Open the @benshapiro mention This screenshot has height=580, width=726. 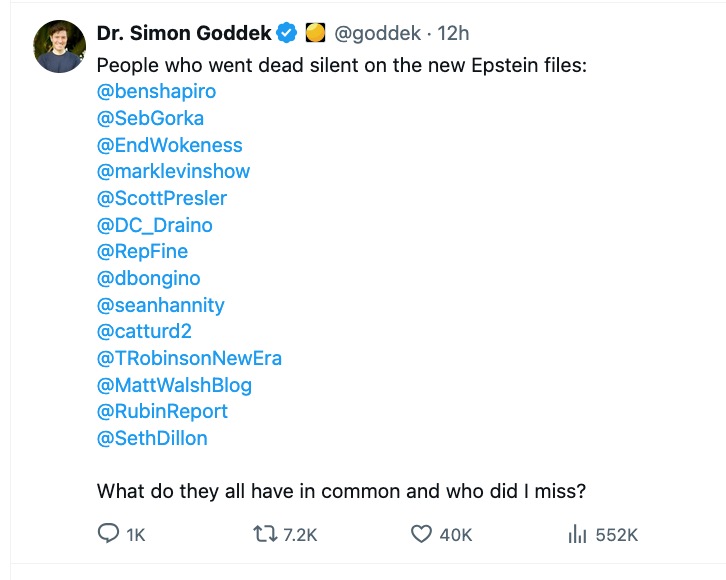156,92
